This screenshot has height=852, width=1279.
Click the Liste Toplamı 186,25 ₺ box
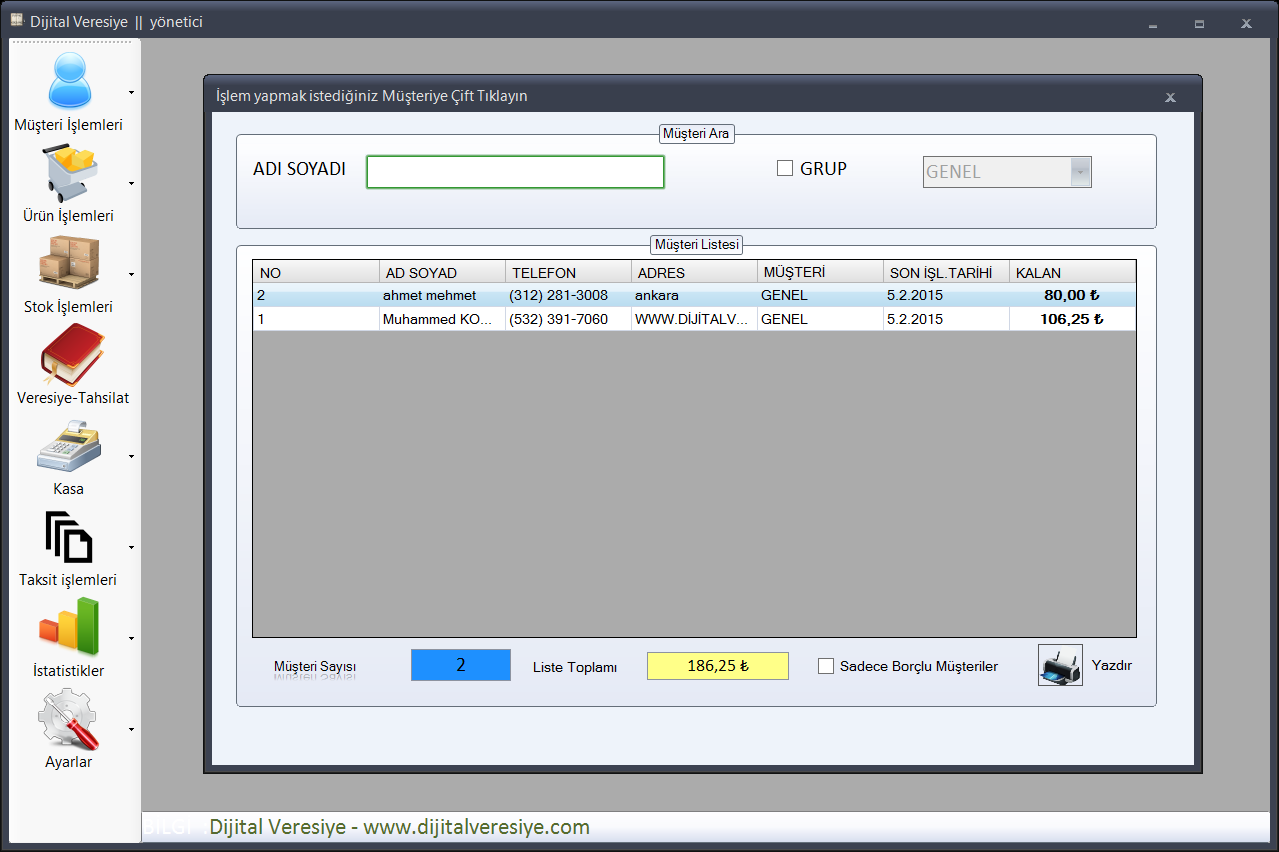click(718, 666)
